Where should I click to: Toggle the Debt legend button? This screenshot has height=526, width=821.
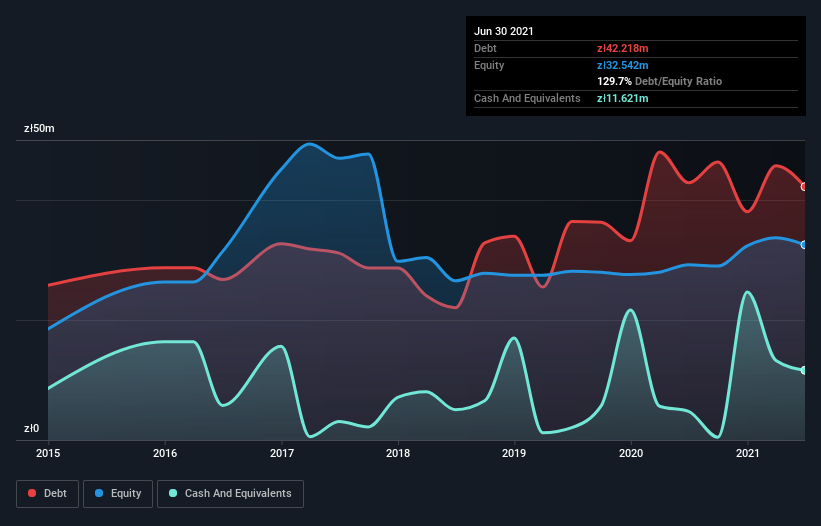pyautogui.click(x=47, y=494)
